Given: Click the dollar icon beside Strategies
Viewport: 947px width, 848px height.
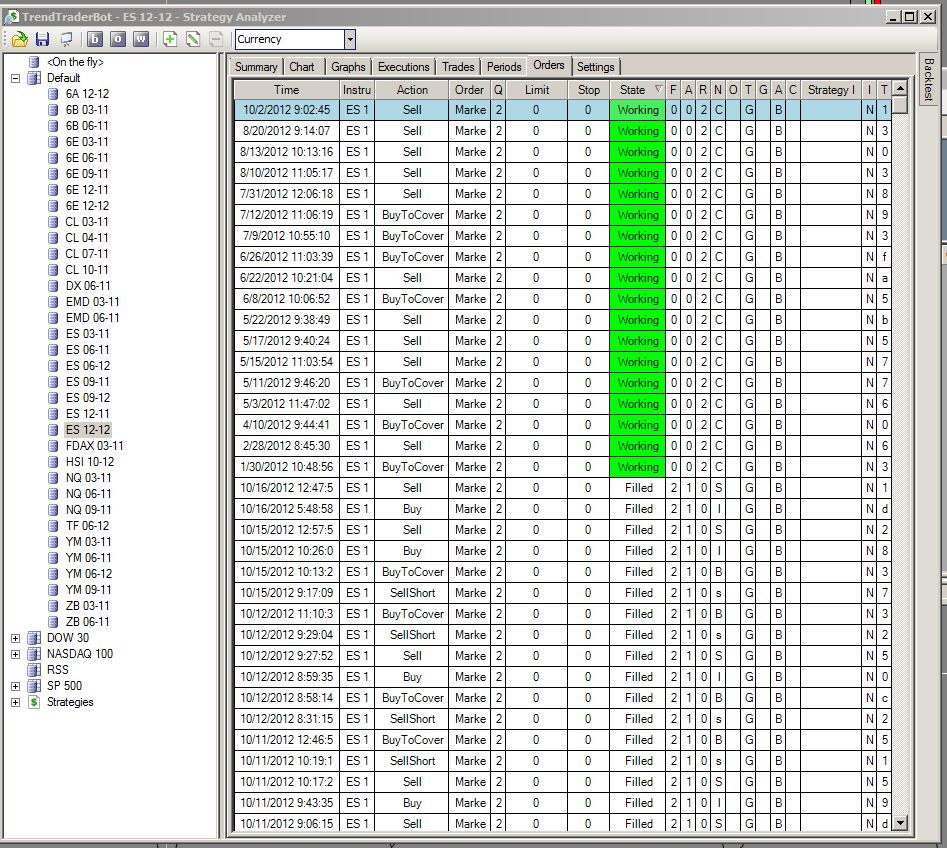Looking at the screenshot, I should (x=34, y=702).
